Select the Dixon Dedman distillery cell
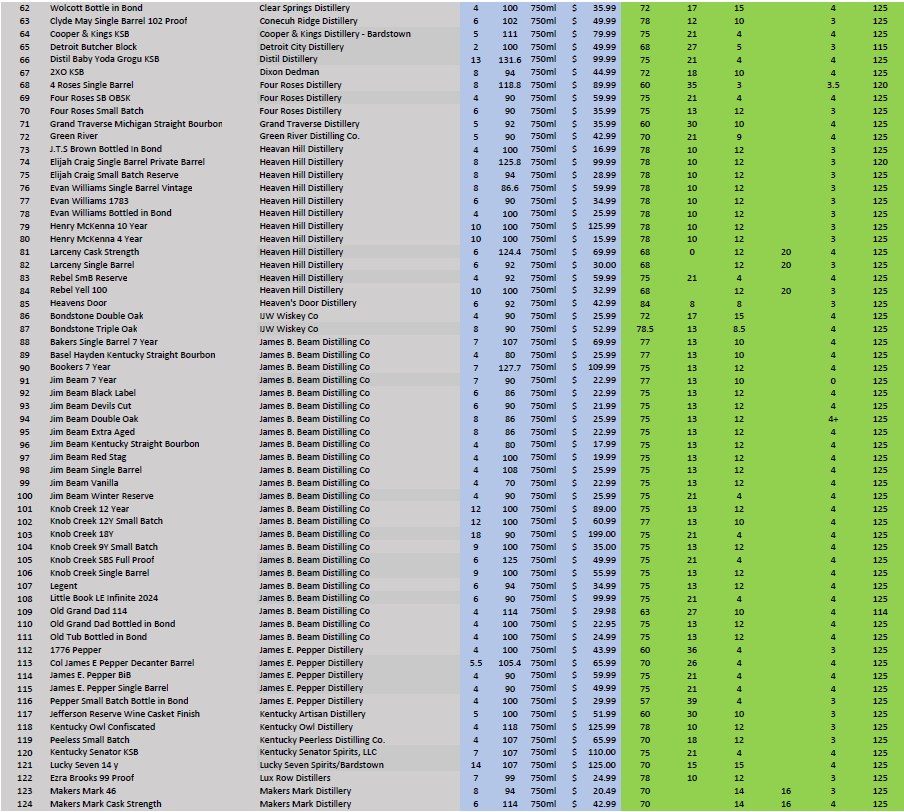904x812 pixels. click(289, 73)
